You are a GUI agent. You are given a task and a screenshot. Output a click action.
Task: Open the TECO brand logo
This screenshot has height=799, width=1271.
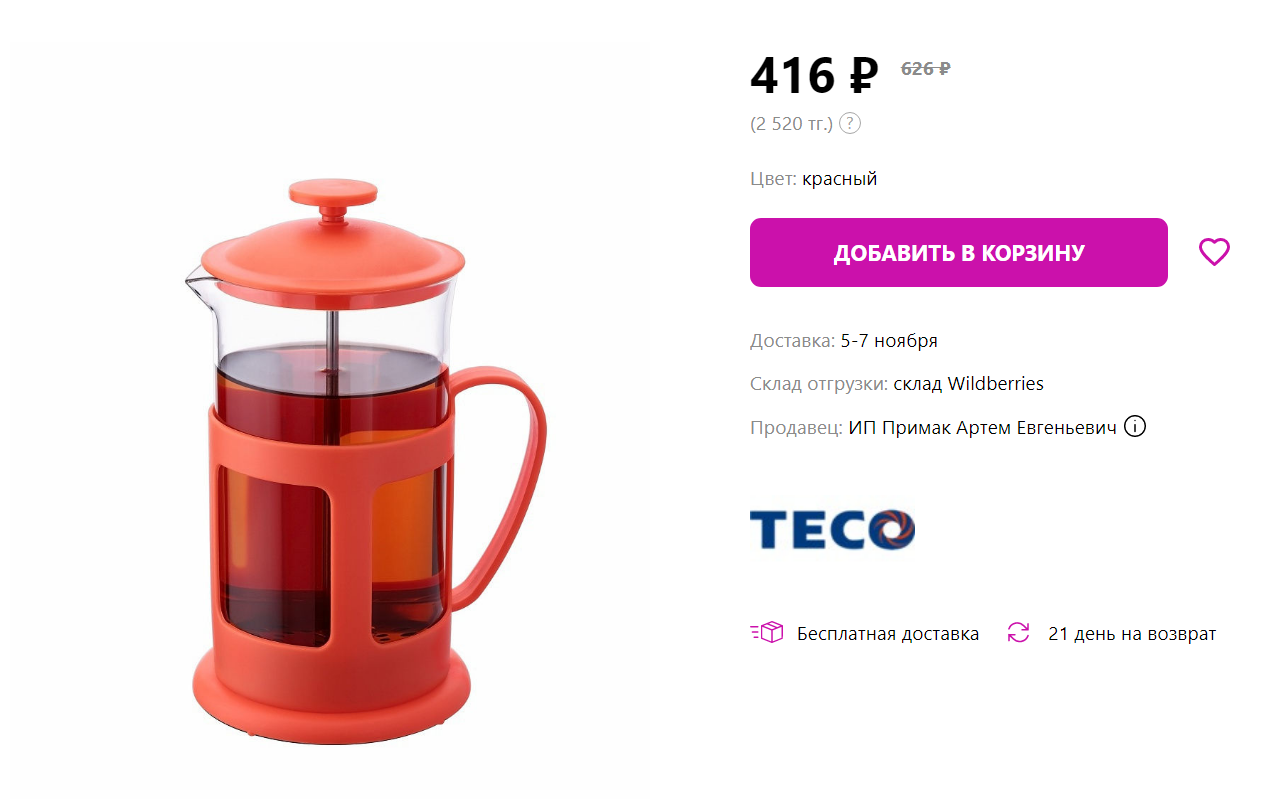[832, 530]
